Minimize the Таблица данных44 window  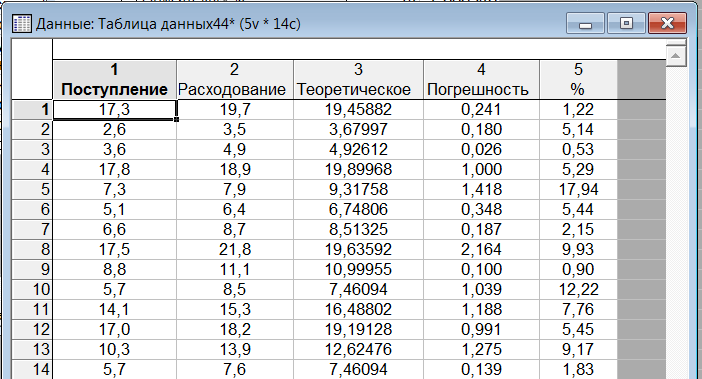click(x=585, y=23)
